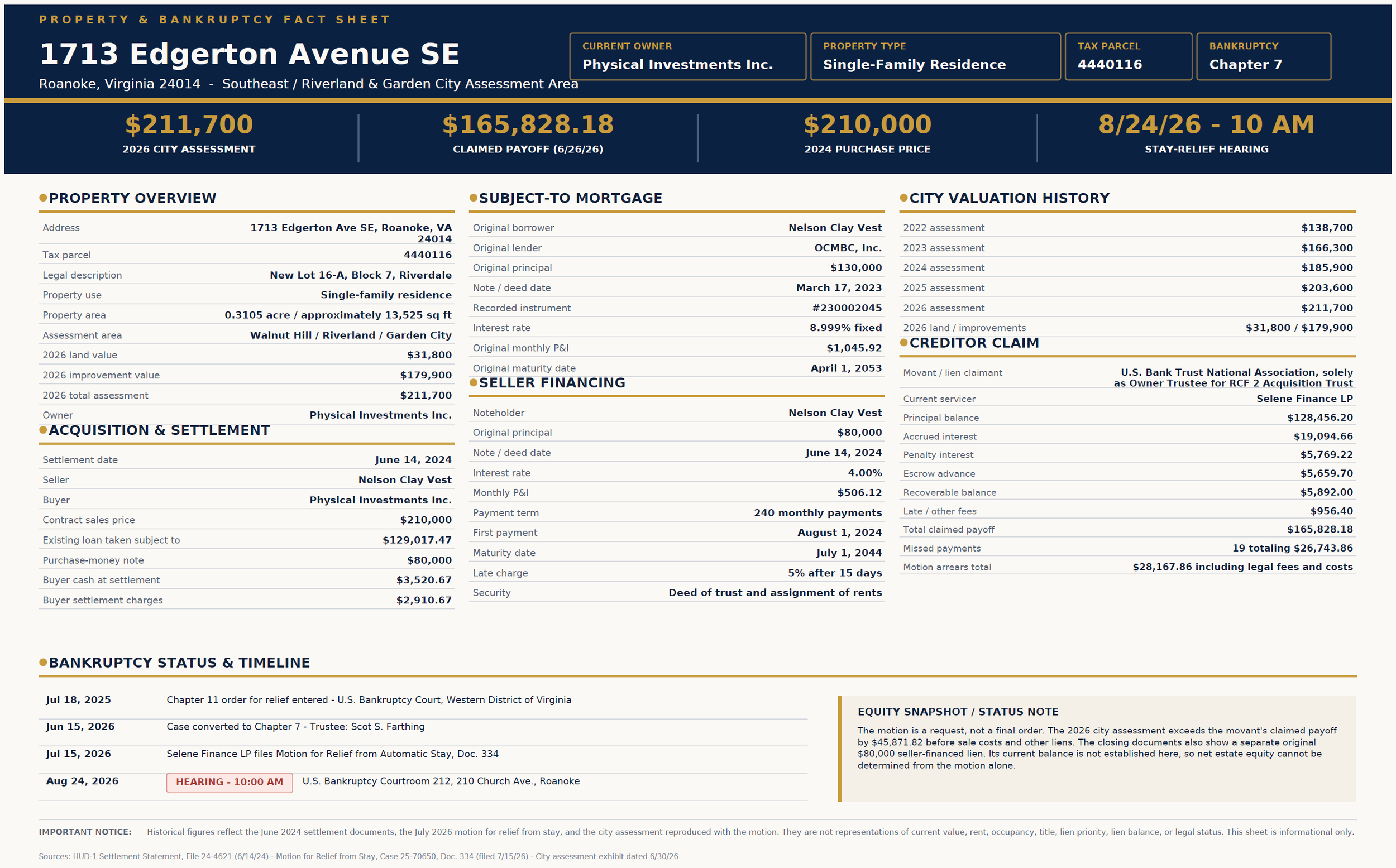
Task: Click the EQUITY SNAPSHOT / STATUS NOTE heading
Action: pyautogui.click(x=958, y=712)
